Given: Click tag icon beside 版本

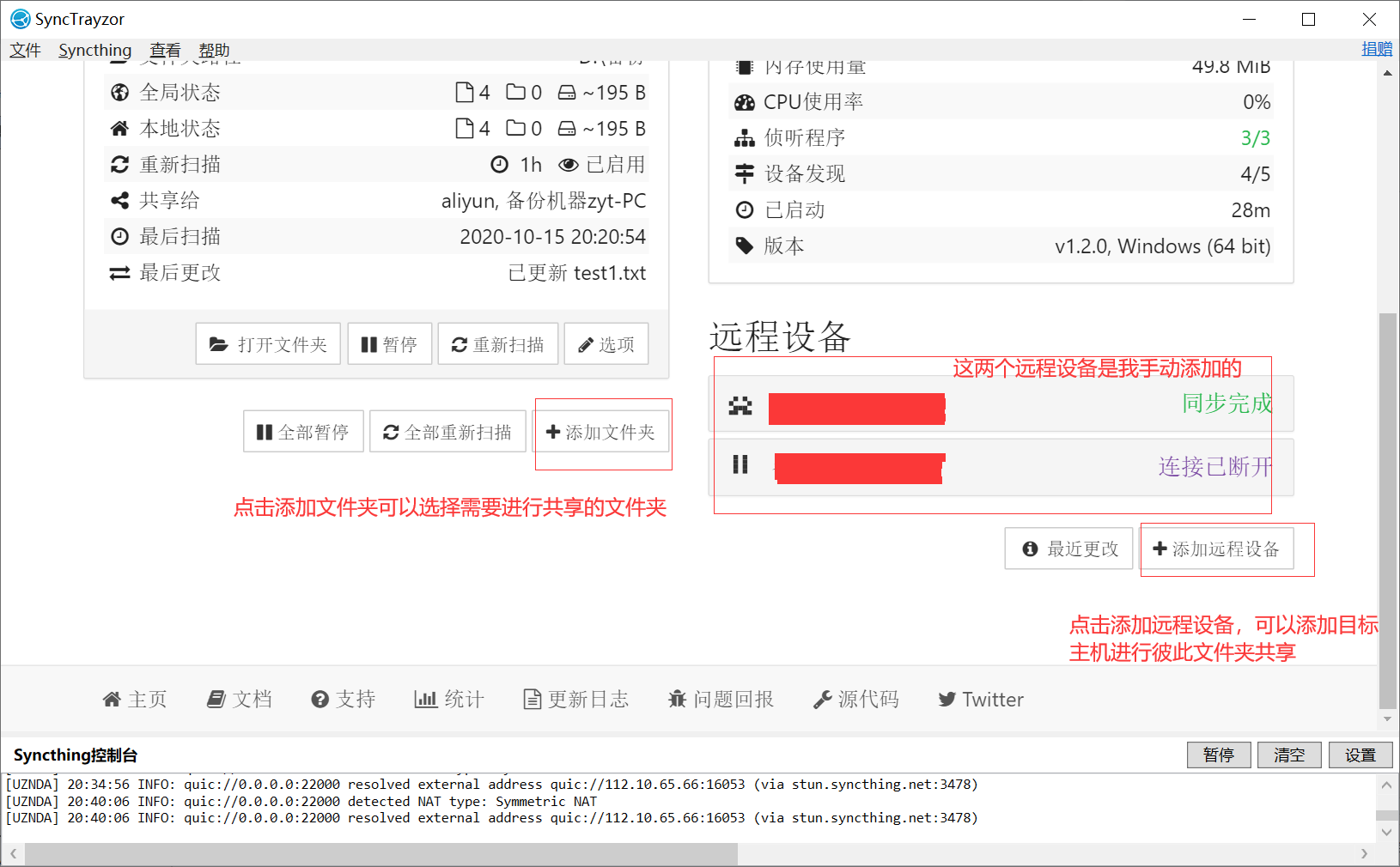Looking at the screenshot, I should pos(745,246).
